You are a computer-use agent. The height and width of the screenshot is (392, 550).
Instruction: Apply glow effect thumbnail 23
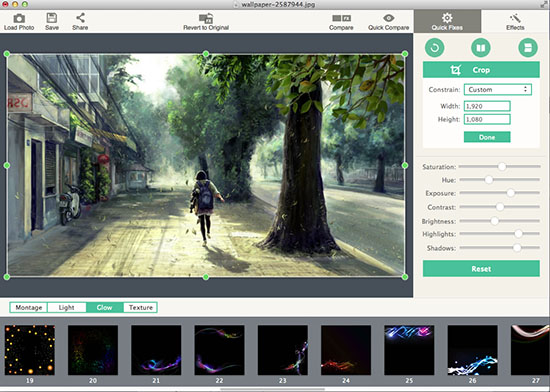pos(283,350)
